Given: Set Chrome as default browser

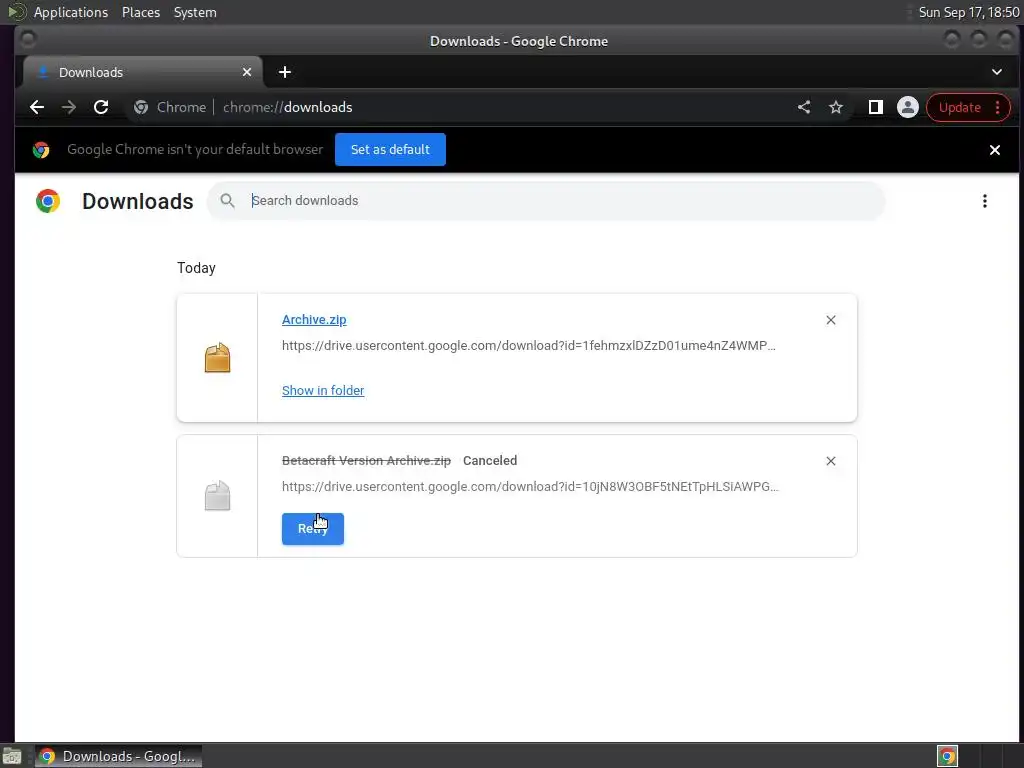Looking at the screenshot, I should (390, 150).
